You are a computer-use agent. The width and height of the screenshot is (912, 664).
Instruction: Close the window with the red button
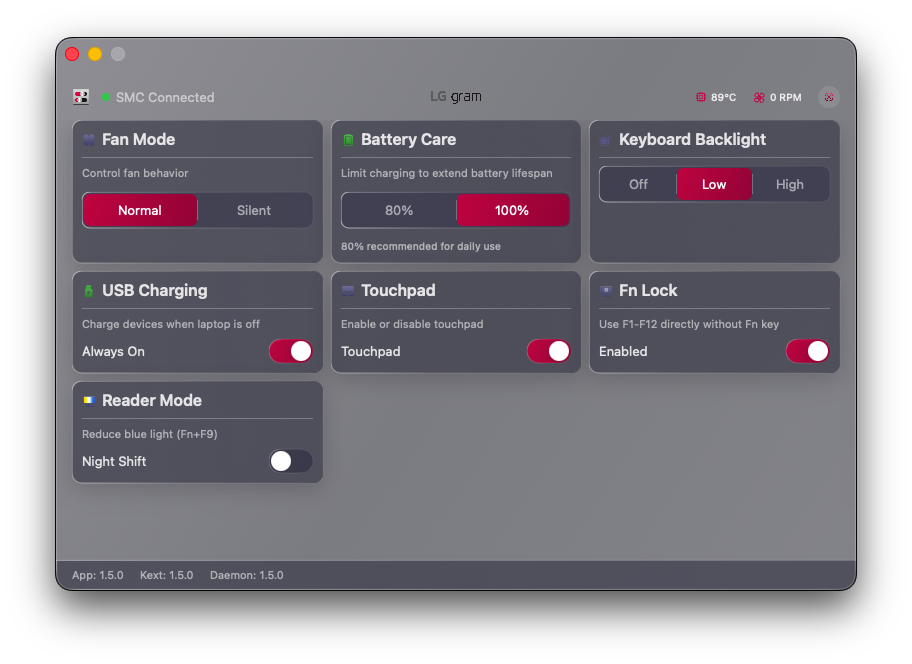tap(72, 54)
